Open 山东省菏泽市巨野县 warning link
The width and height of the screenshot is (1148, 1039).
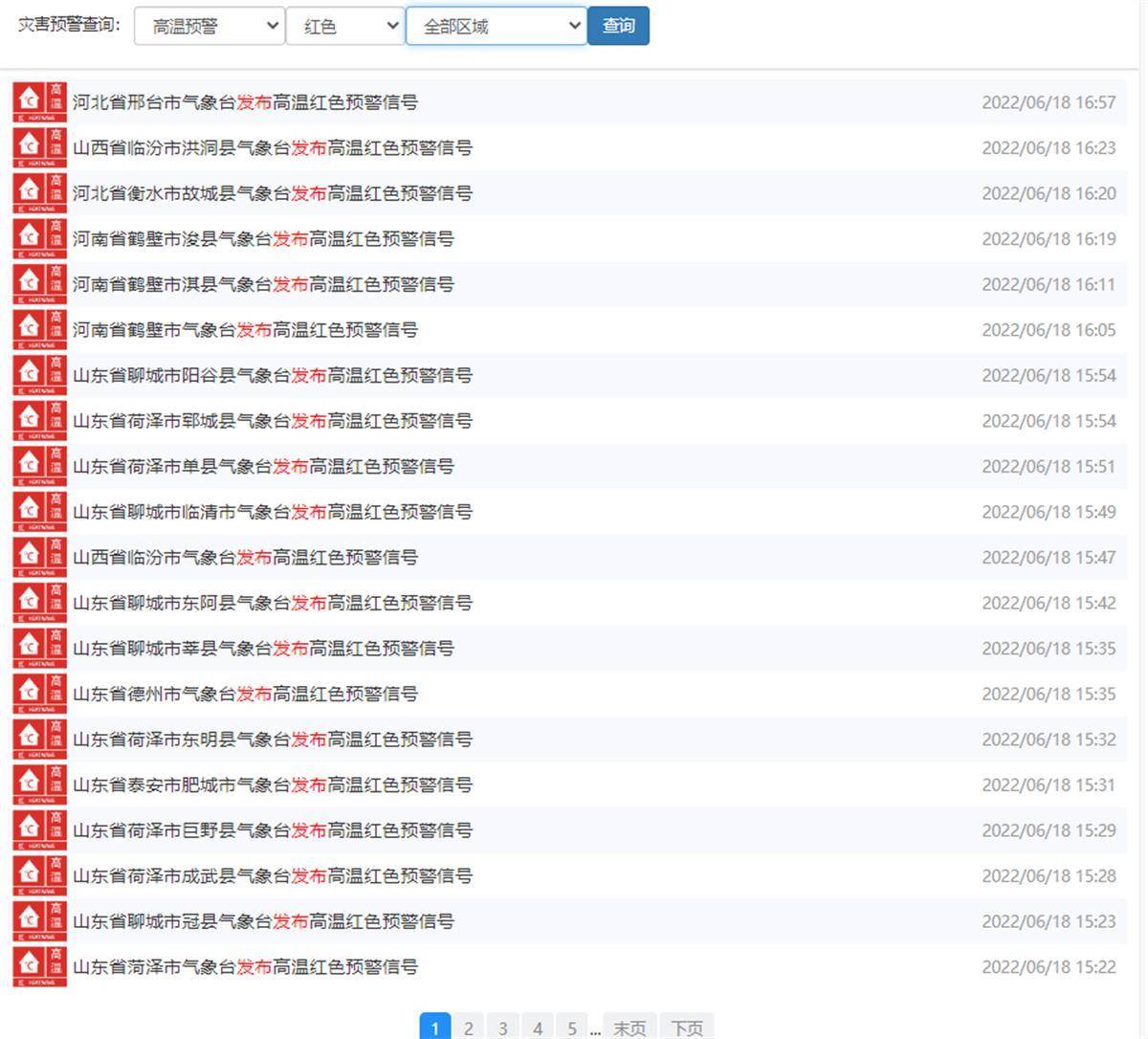pyautogui.click(x=273, y=830)
